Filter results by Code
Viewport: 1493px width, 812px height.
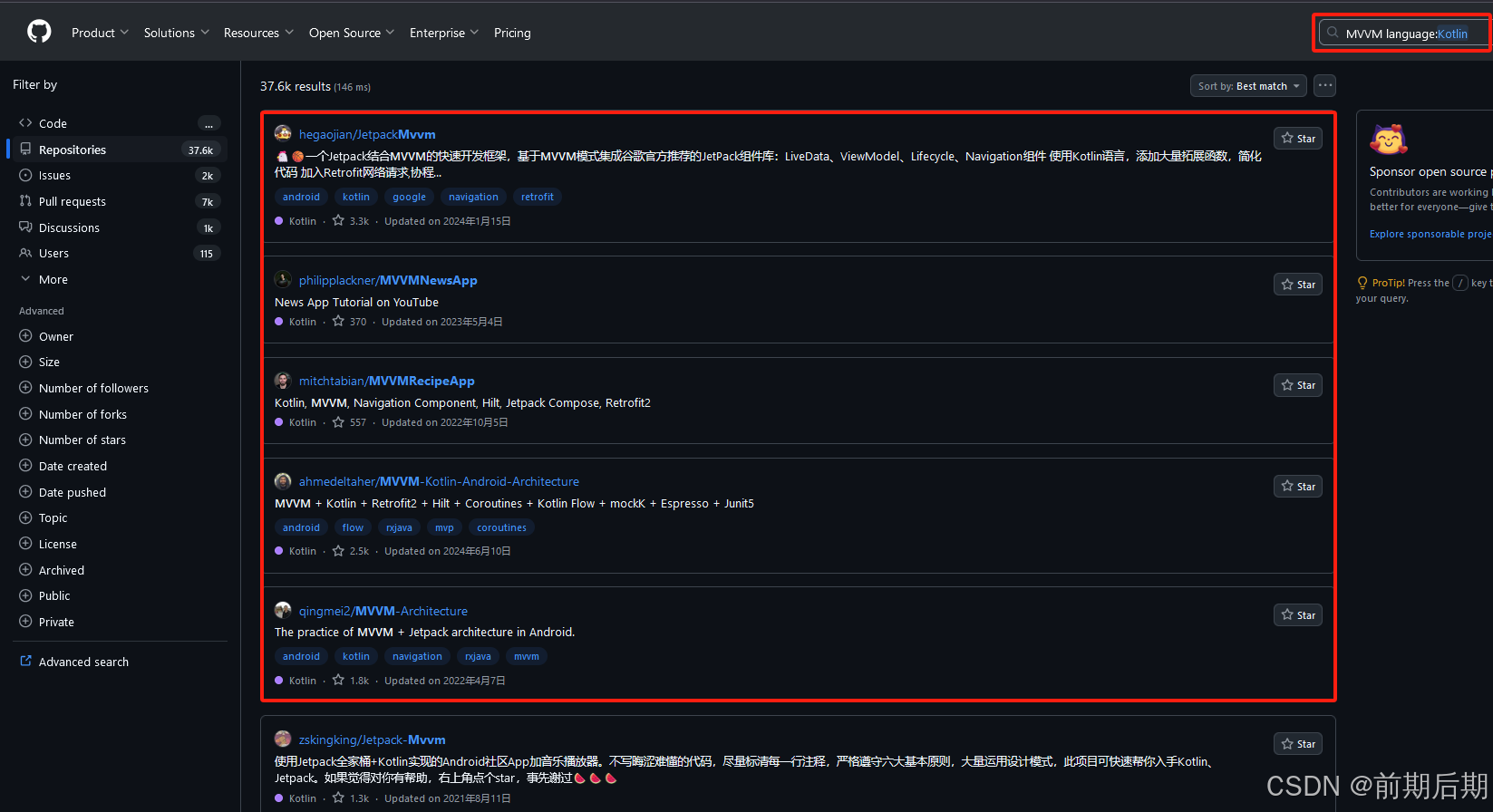click(x=118, y=123)
